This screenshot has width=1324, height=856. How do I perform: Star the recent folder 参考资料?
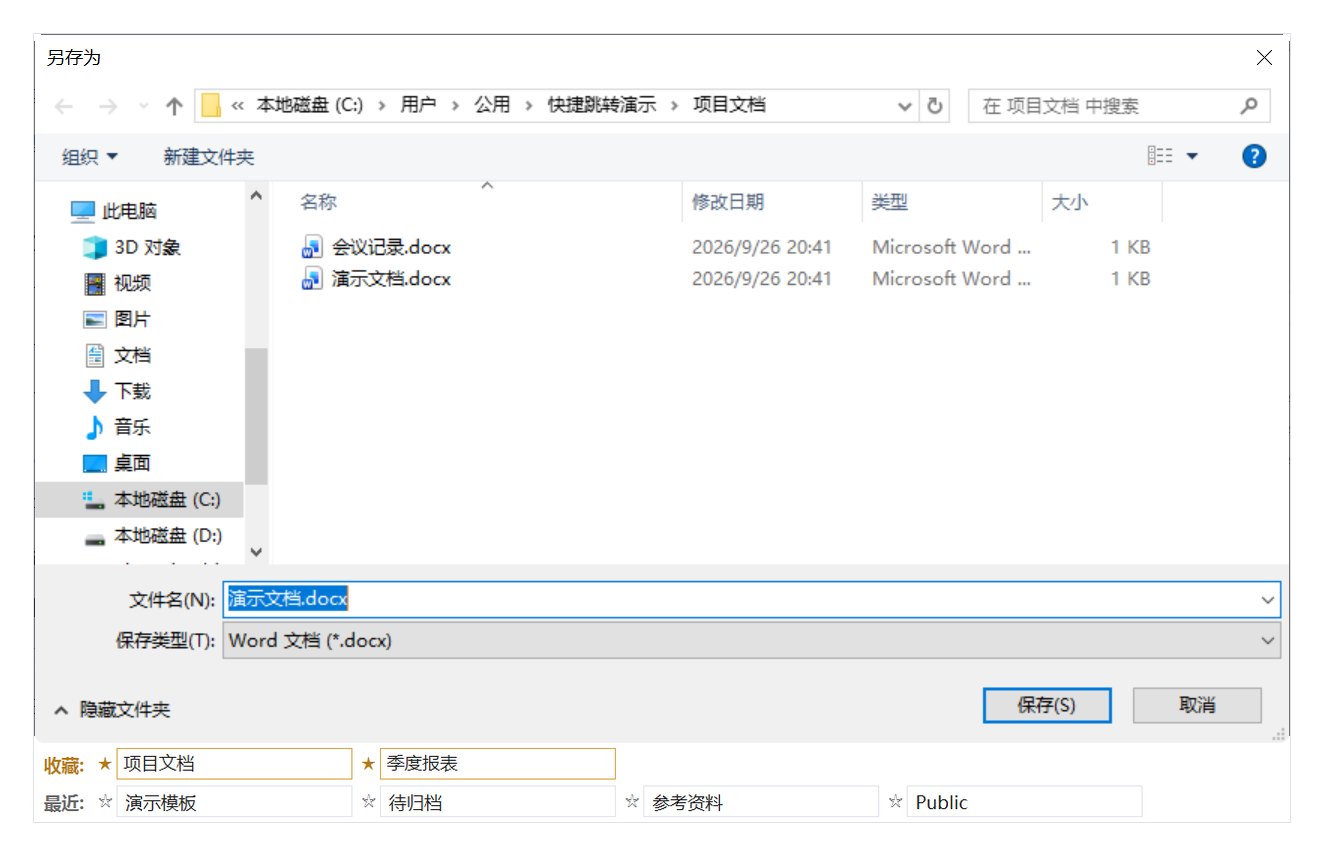(632, 802)
